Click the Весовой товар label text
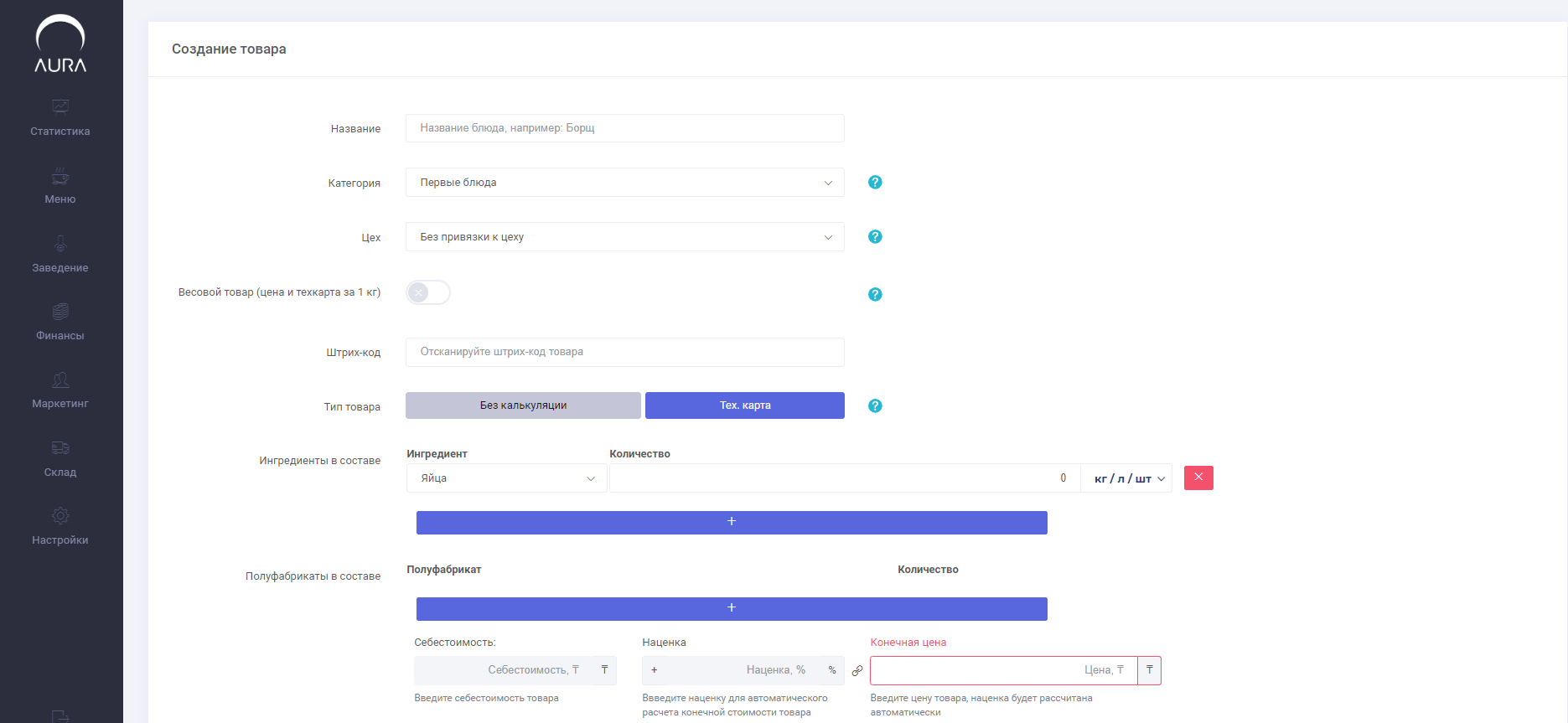1568x723 pixels. [279, 292]
